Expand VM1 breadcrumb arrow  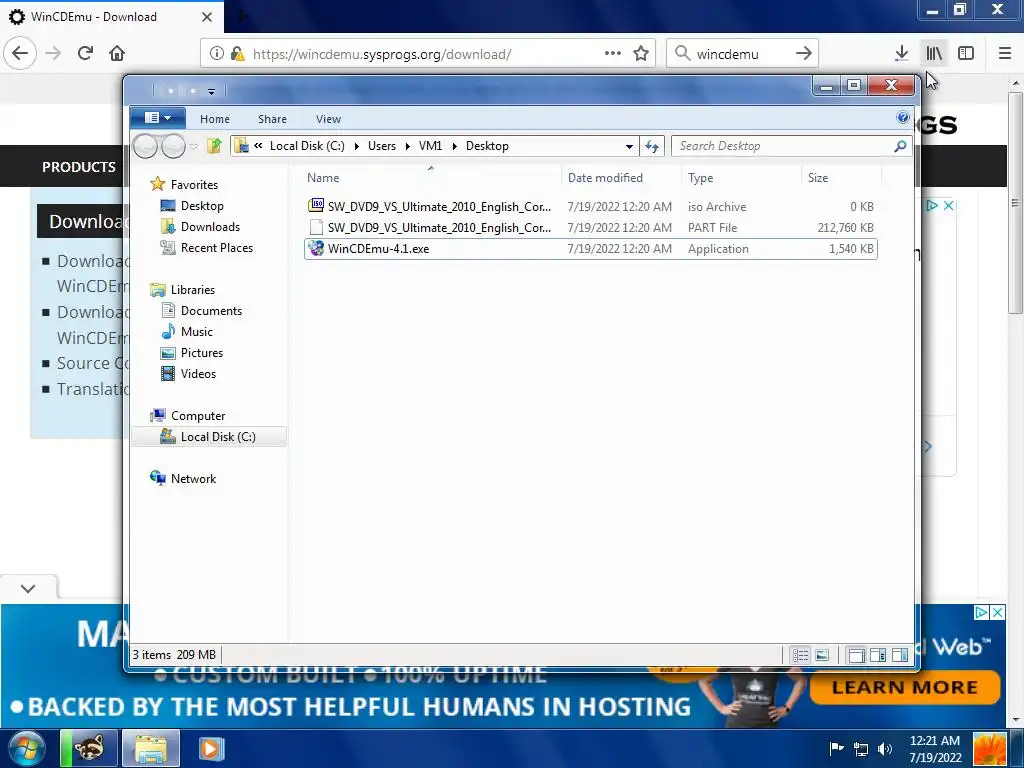[455, 146]
